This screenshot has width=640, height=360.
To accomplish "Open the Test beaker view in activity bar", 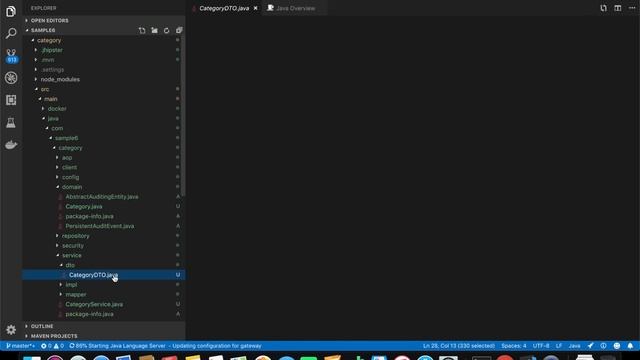I will [11, 122].
